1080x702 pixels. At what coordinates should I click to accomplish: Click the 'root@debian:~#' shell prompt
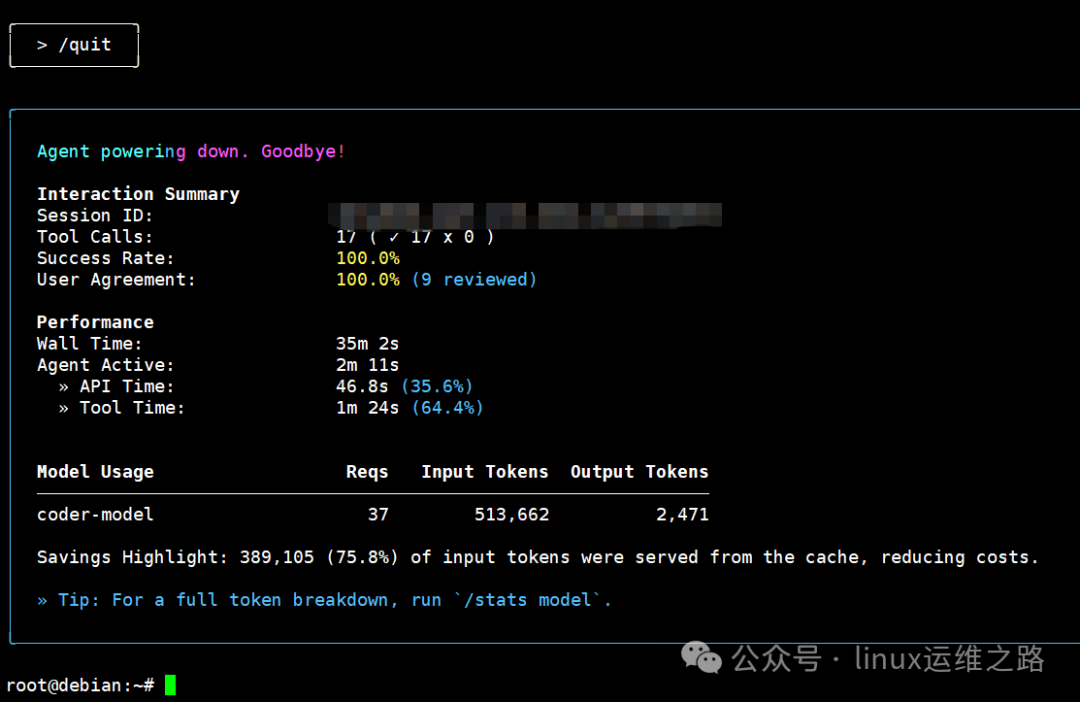tap(81, 685)
